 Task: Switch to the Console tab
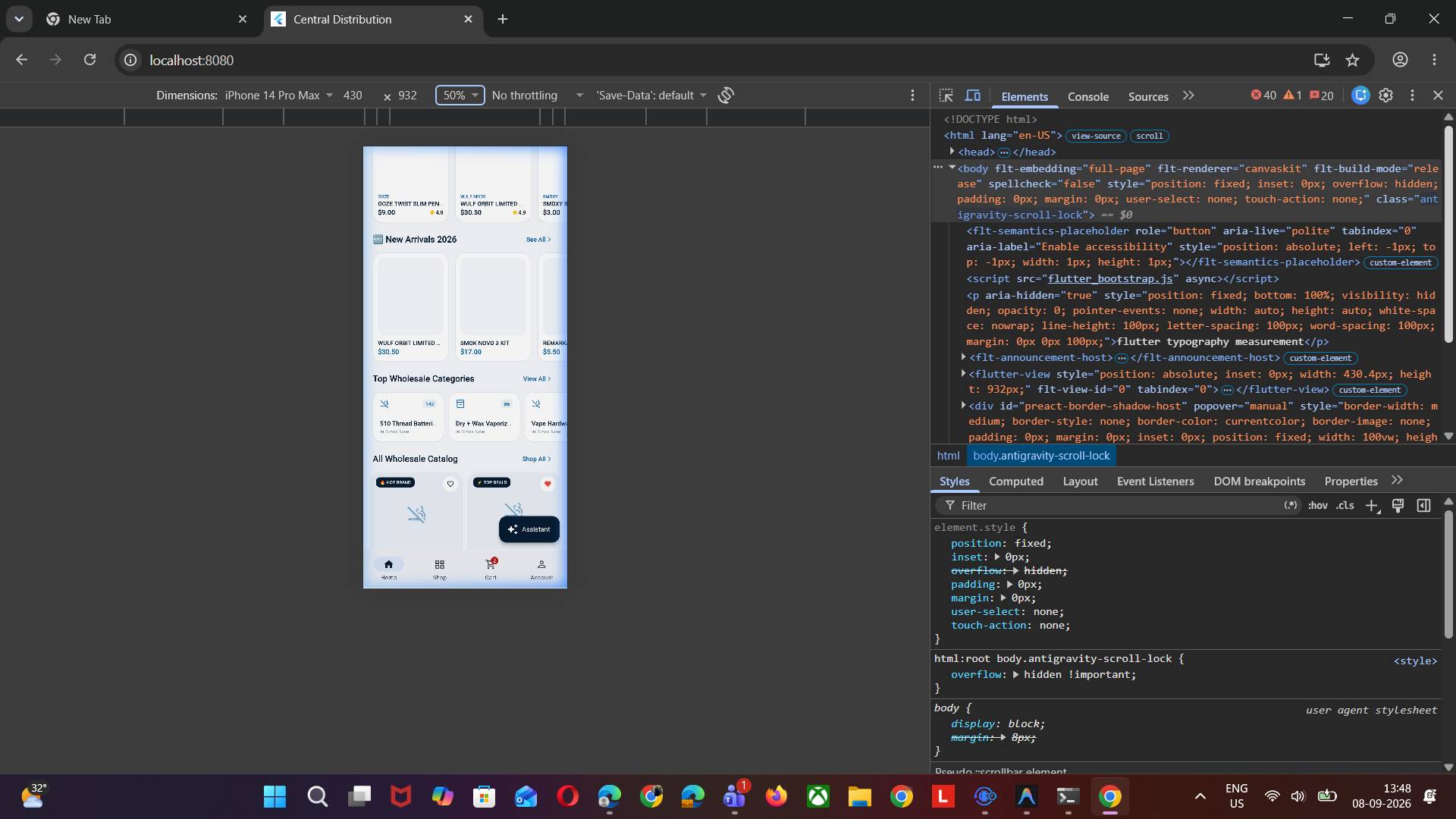1088,96
